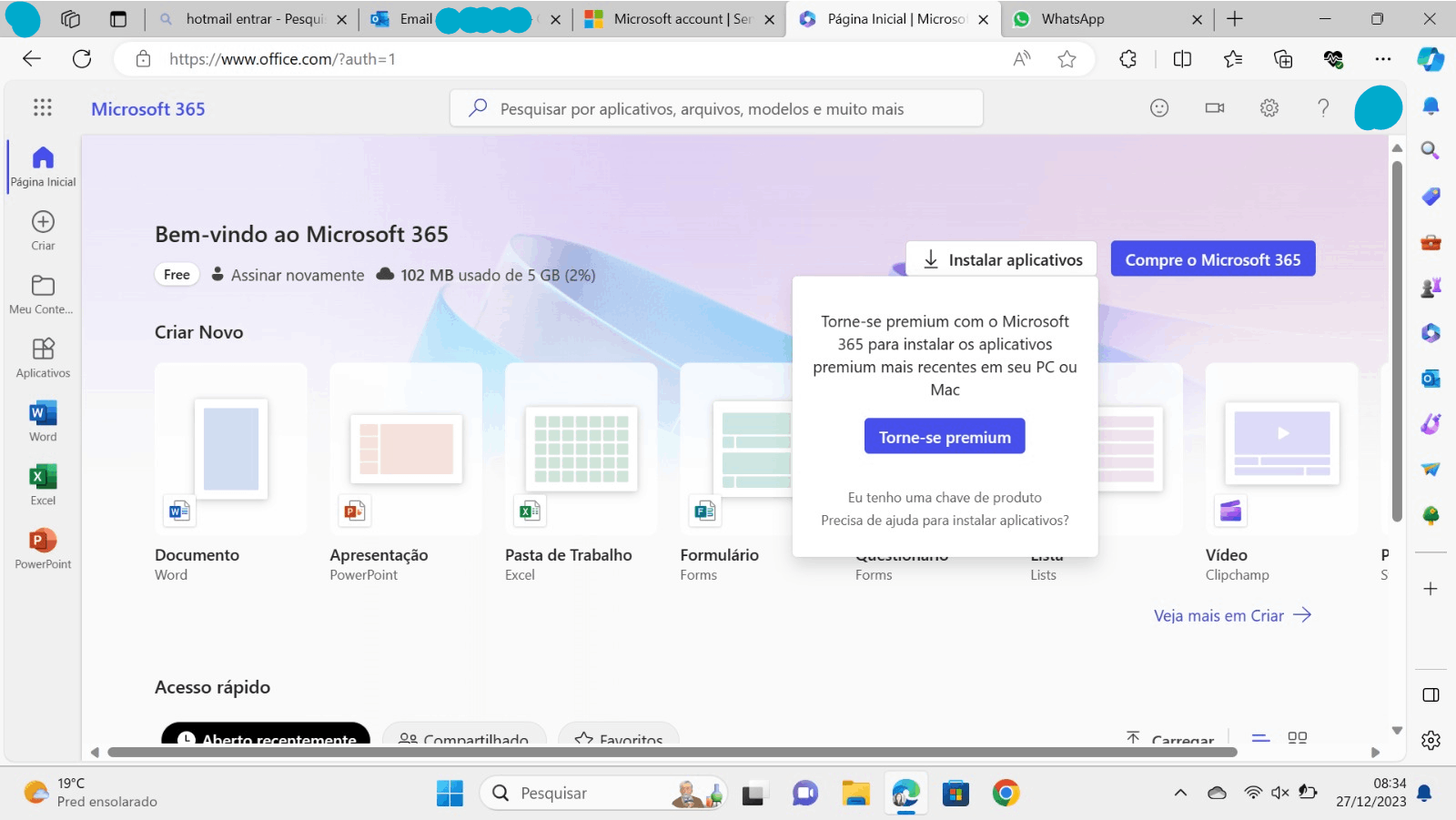Launch PowerPoint from the left sidebar
Screen dimensions: 1456x820
[x=43, y=549]
